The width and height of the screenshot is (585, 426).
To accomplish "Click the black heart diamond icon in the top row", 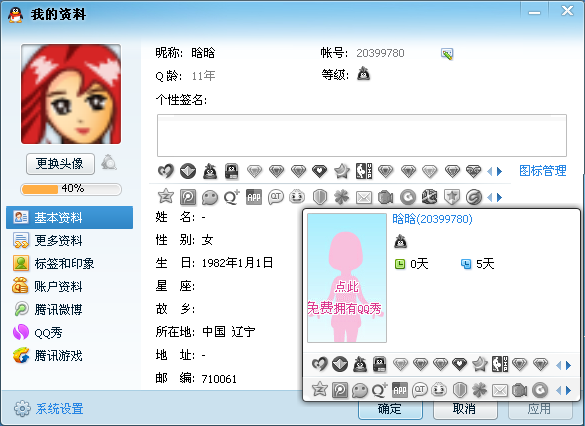I will coord(320,172).
